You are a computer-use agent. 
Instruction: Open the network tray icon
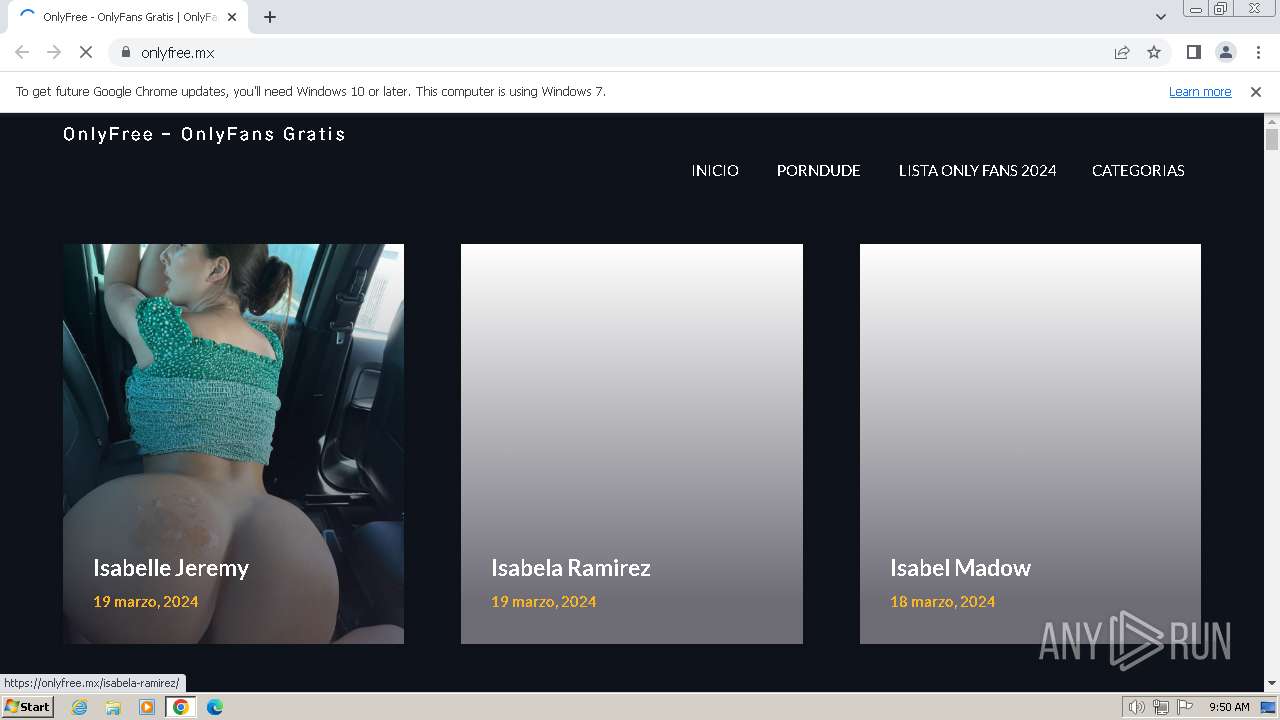coord(1161,707)
